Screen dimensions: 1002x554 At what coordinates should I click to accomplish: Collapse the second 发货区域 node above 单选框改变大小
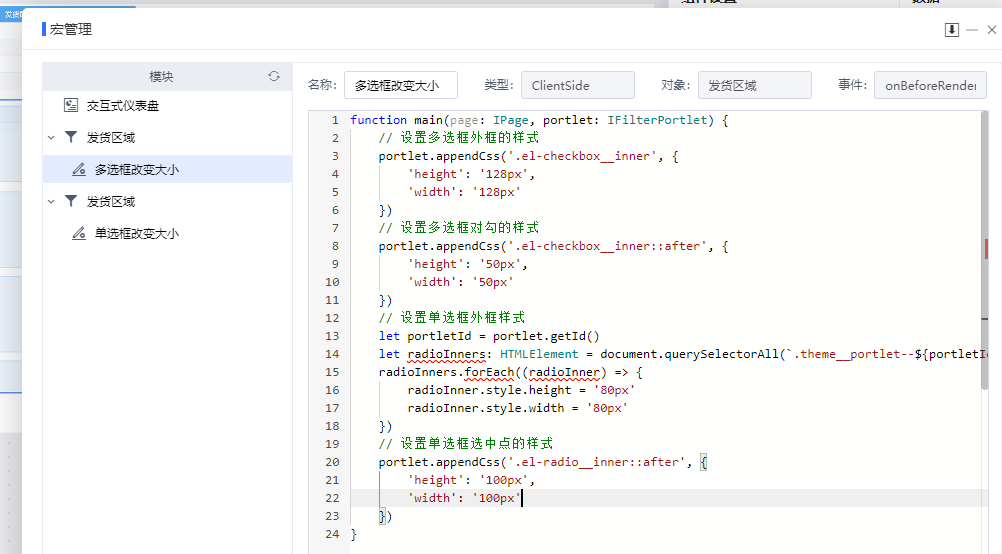51,201
